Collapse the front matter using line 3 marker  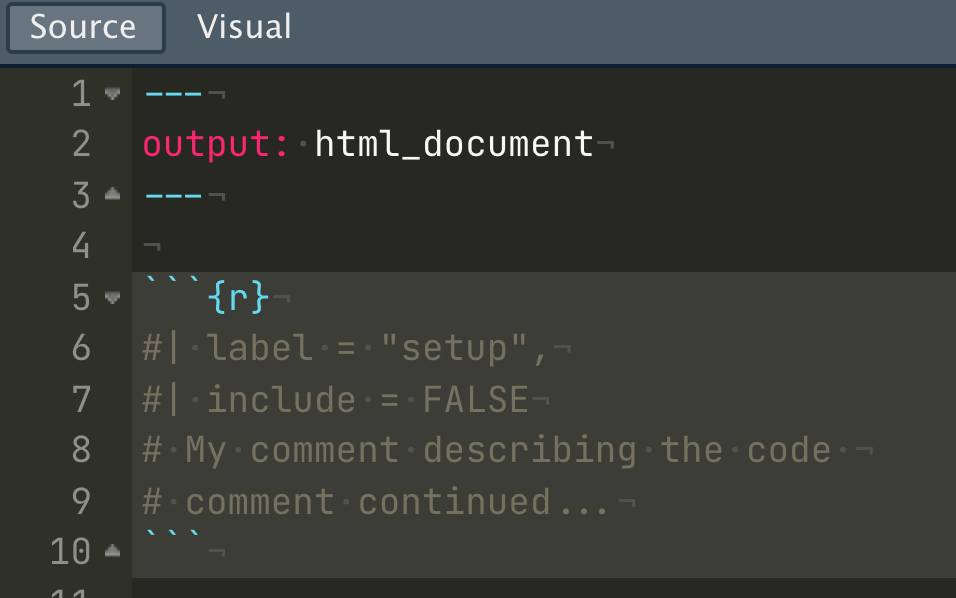point(112,195)
